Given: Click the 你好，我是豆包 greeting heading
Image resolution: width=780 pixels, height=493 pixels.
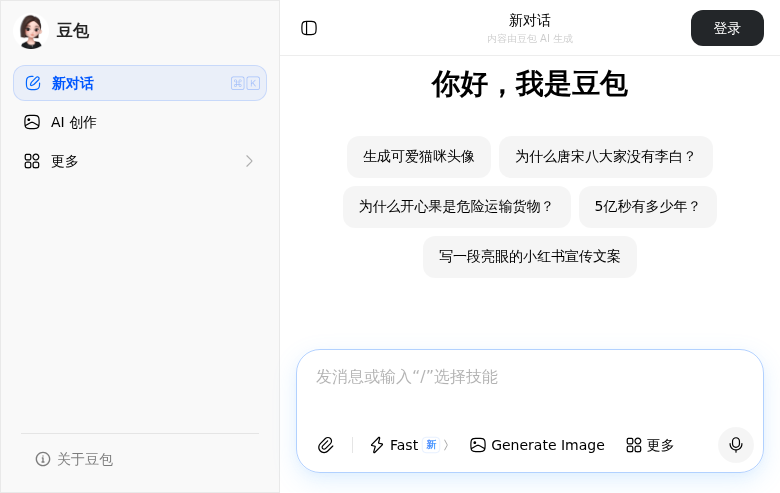Looking at the screenshot, I should click(x=530, y=84).
